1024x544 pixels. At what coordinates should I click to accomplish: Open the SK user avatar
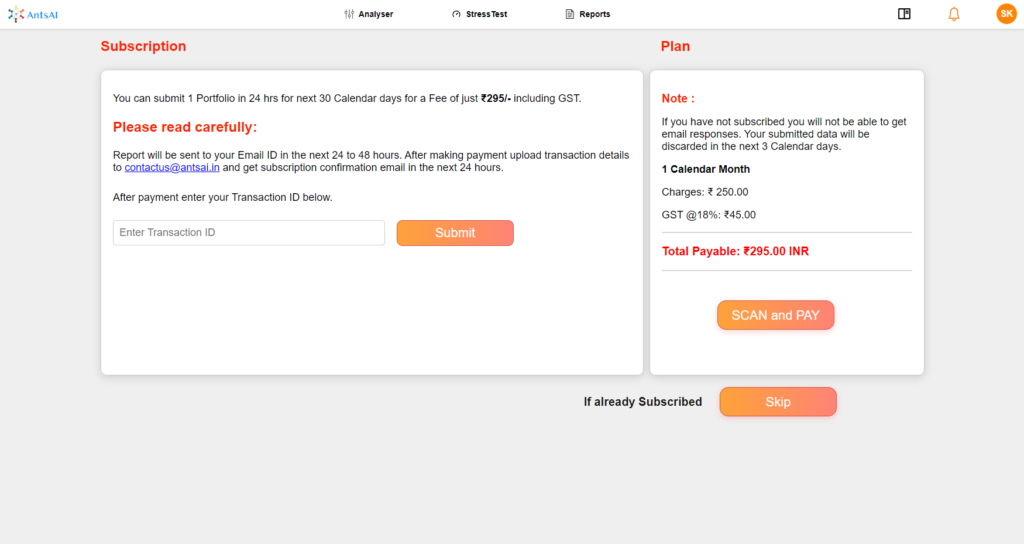(1006, 14)
